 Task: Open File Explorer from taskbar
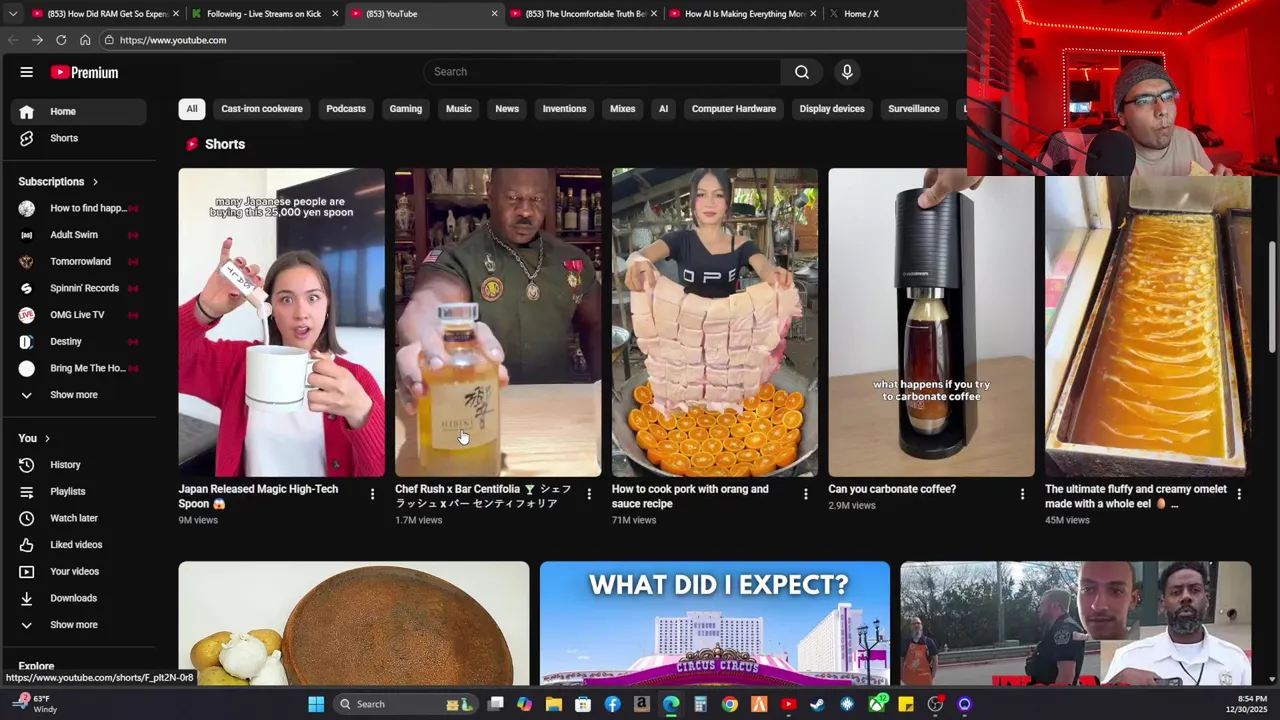coord(554,704)
